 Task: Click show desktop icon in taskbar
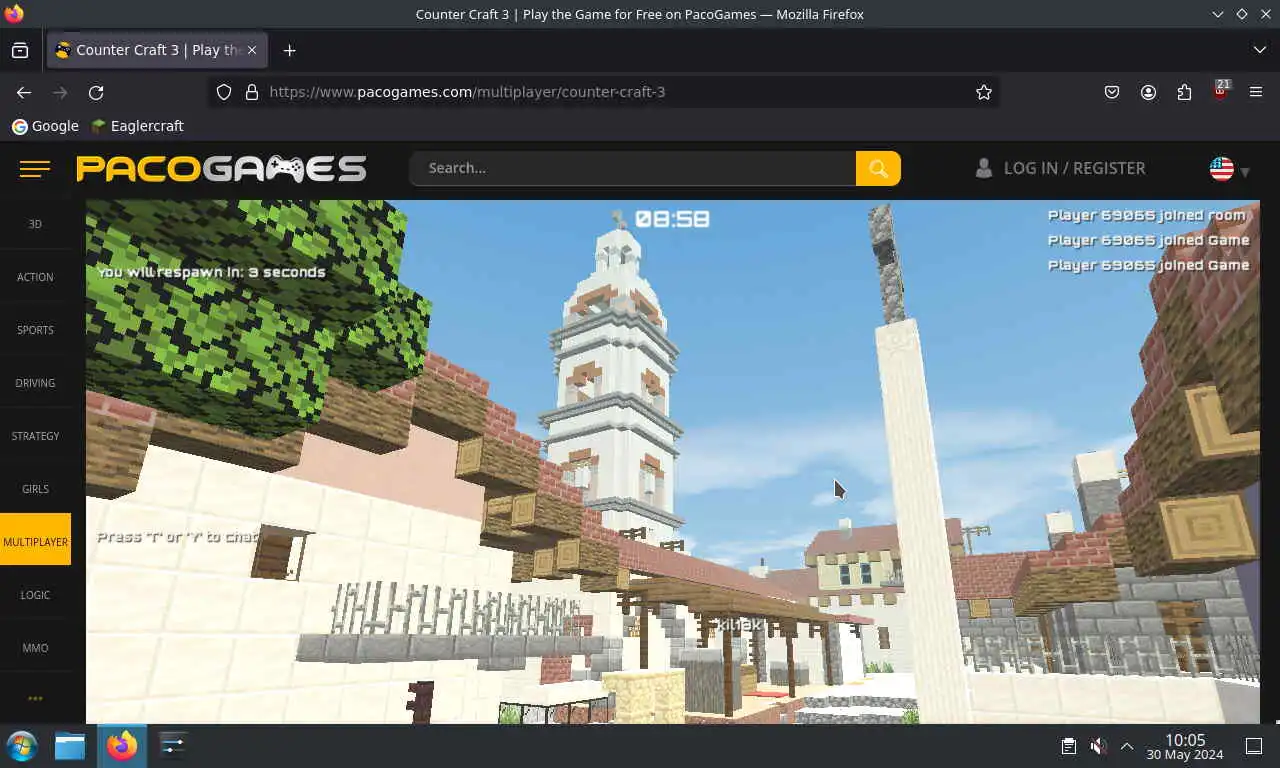1253,746
